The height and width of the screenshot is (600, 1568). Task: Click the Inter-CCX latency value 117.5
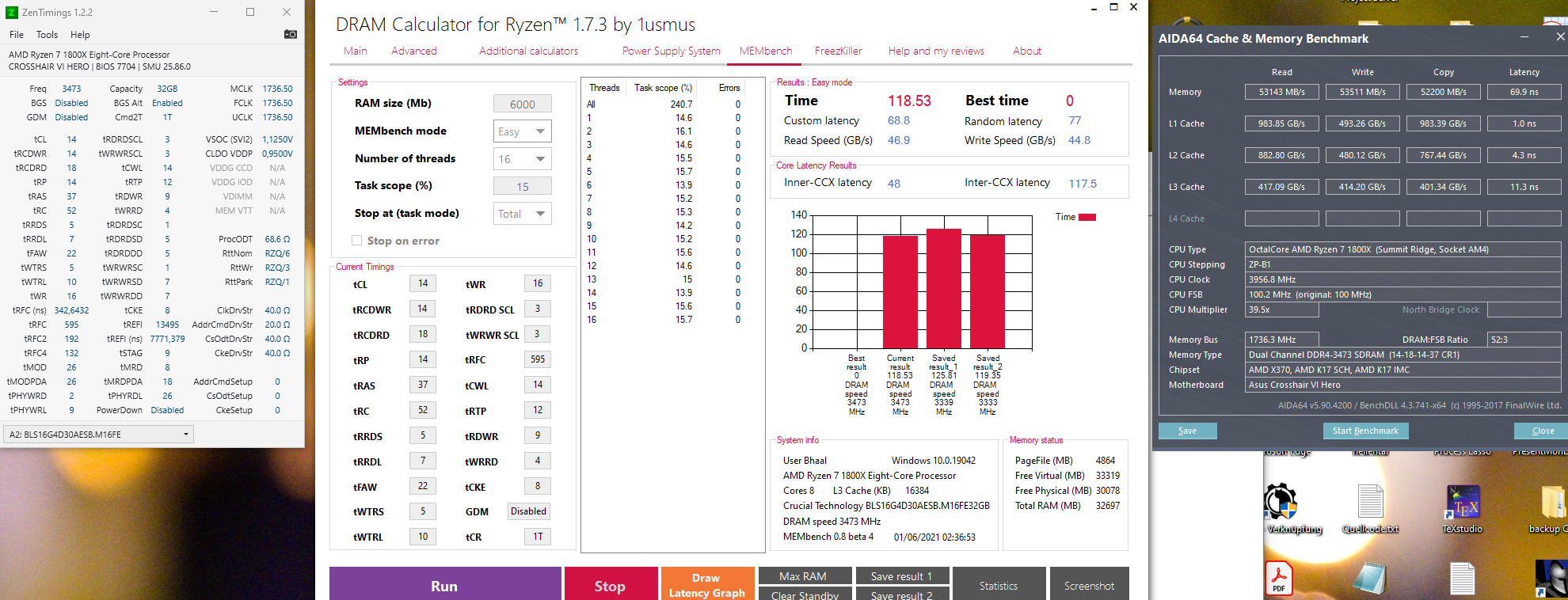1083,184
